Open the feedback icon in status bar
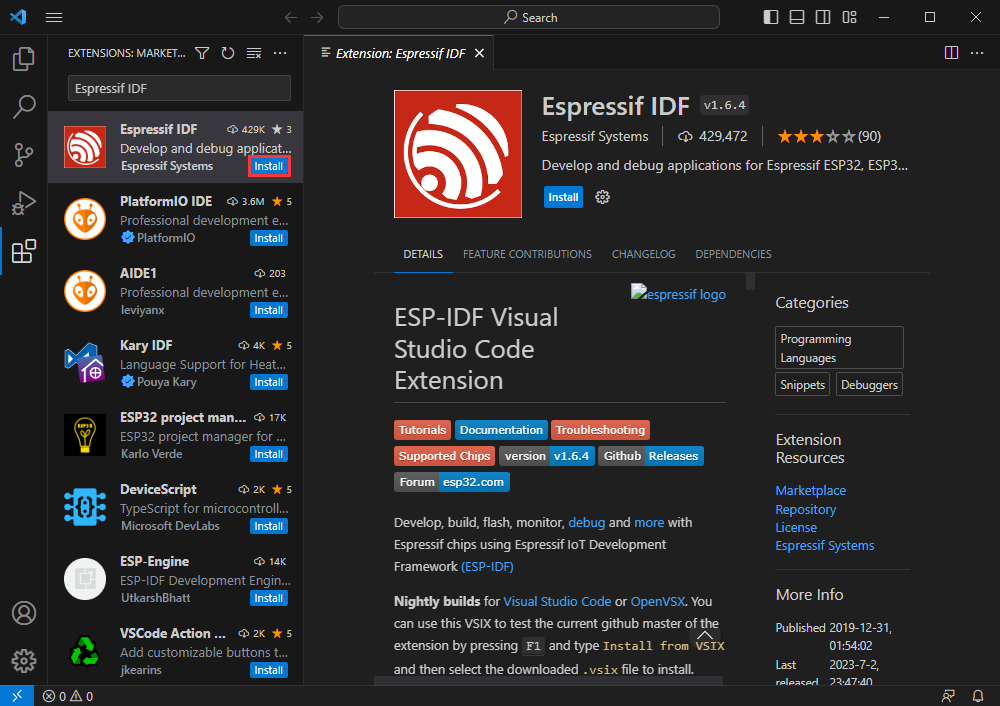The height and width of the screenshot is (706, 1000). click(x=948, y=696)
